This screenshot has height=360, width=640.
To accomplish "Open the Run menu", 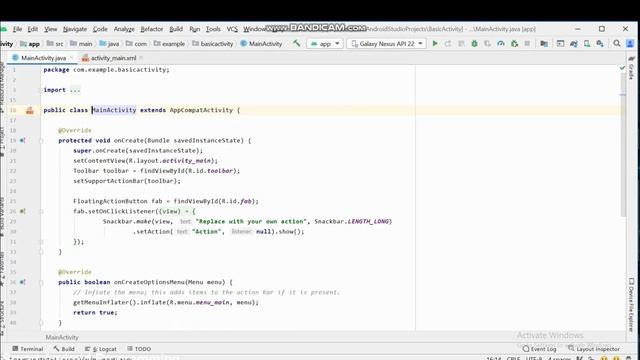I will [195, 29].
